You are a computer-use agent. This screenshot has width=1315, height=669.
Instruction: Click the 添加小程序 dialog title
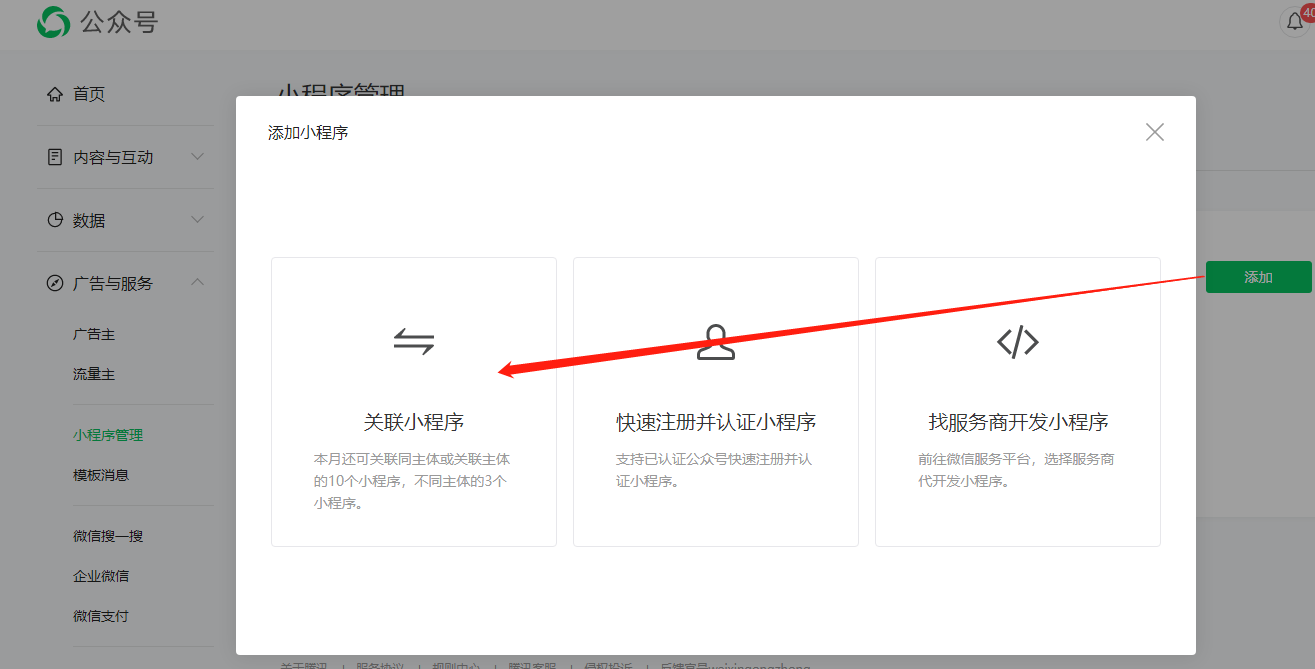pyautogui.click(x=308, y=132)
